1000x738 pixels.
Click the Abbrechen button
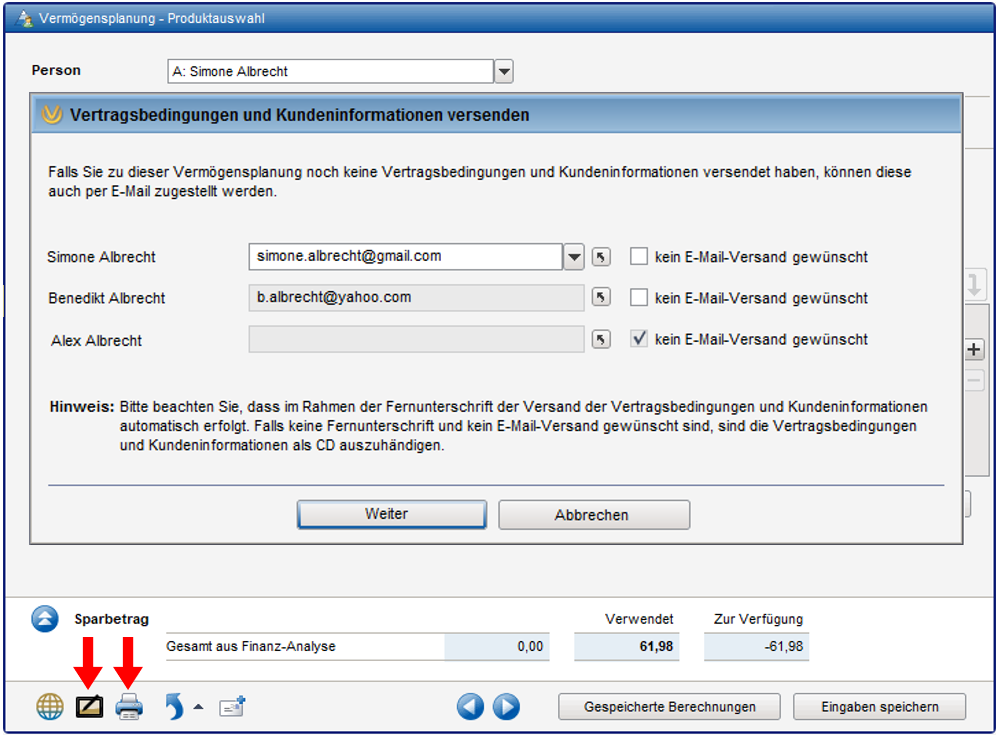594,515
